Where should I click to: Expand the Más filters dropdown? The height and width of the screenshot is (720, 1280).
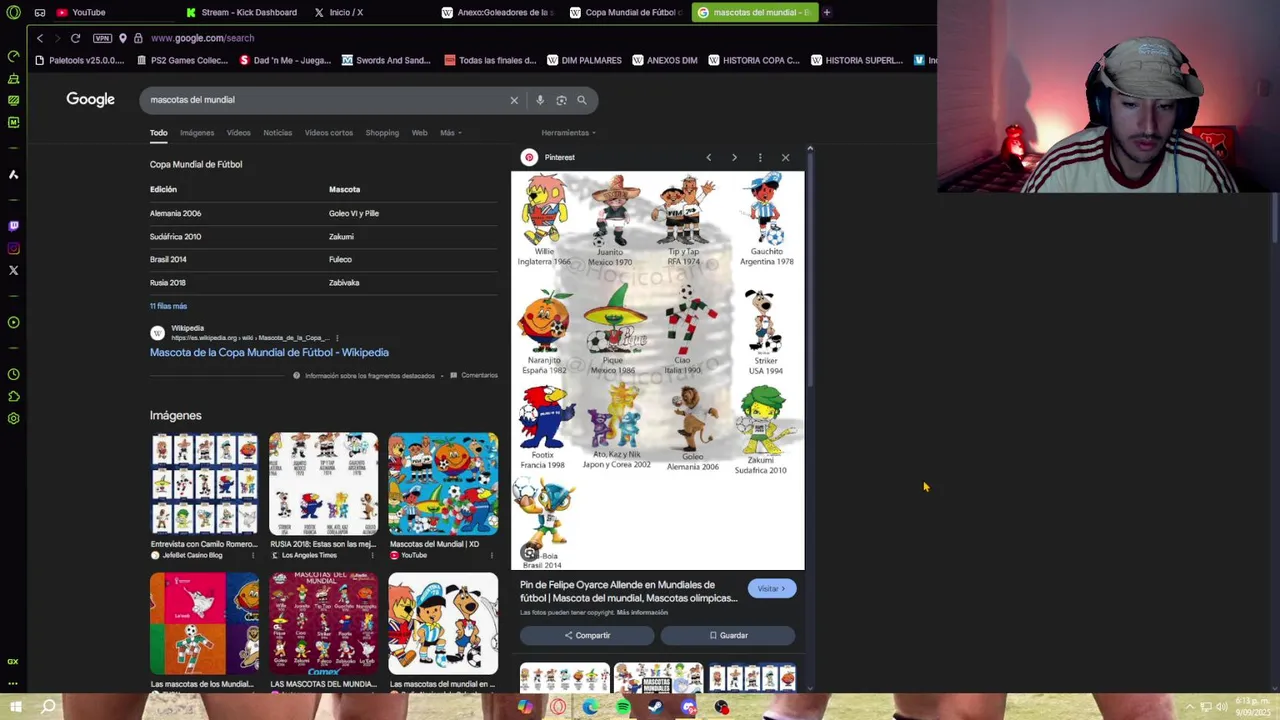449,133
